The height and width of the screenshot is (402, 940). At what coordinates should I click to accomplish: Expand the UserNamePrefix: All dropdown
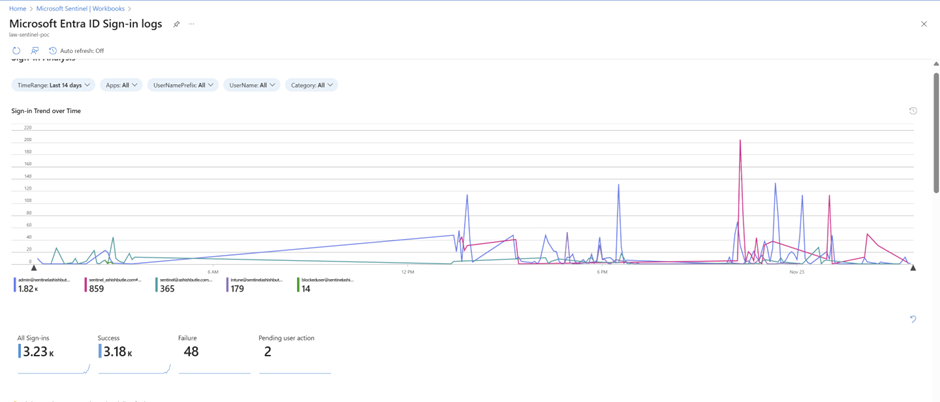[x=183, y=85]
